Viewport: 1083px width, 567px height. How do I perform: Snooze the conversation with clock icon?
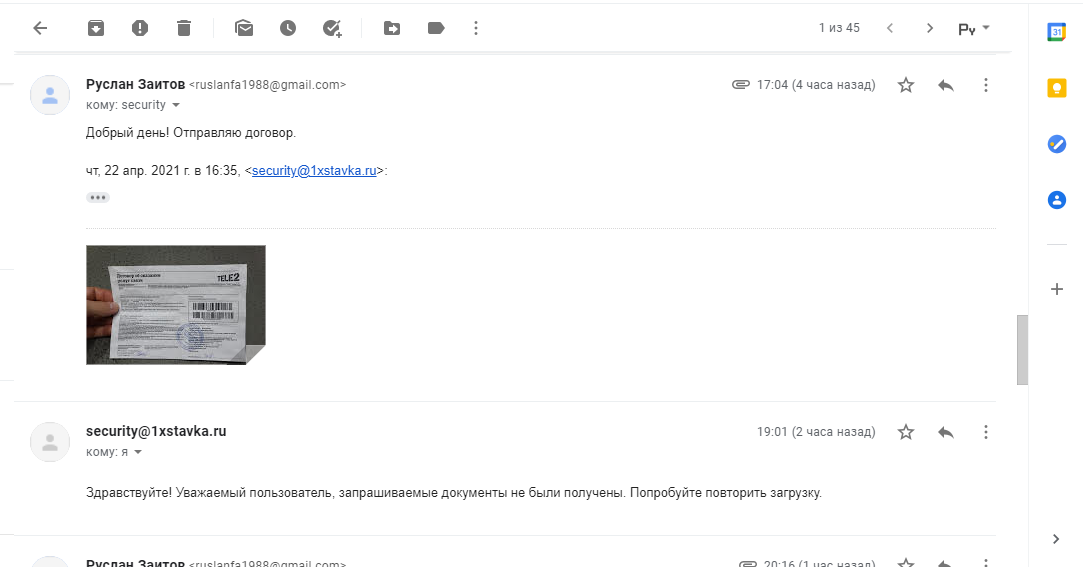[x=288, y=28]
